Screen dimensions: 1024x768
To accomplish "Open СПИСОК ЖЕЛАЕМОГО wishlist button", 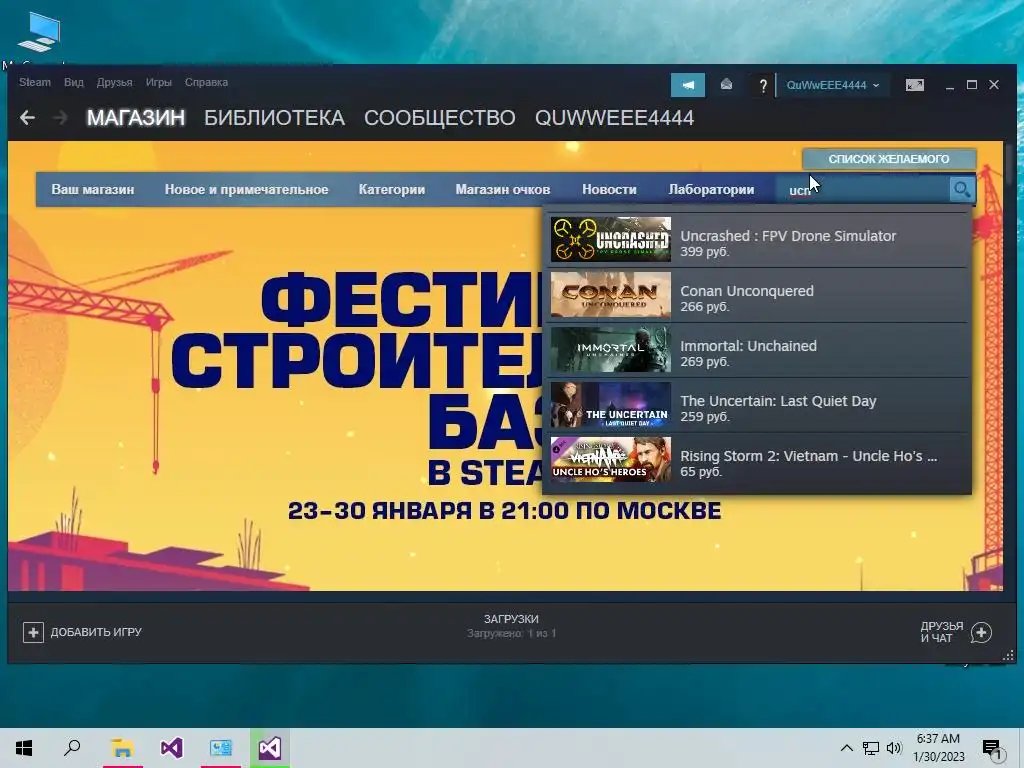I will 889,159.
